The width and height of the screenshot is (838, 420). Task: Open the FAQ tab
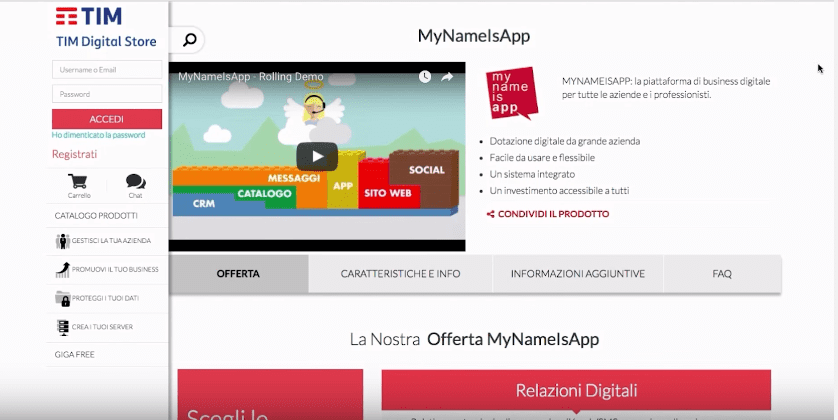(x=722, y=273)
